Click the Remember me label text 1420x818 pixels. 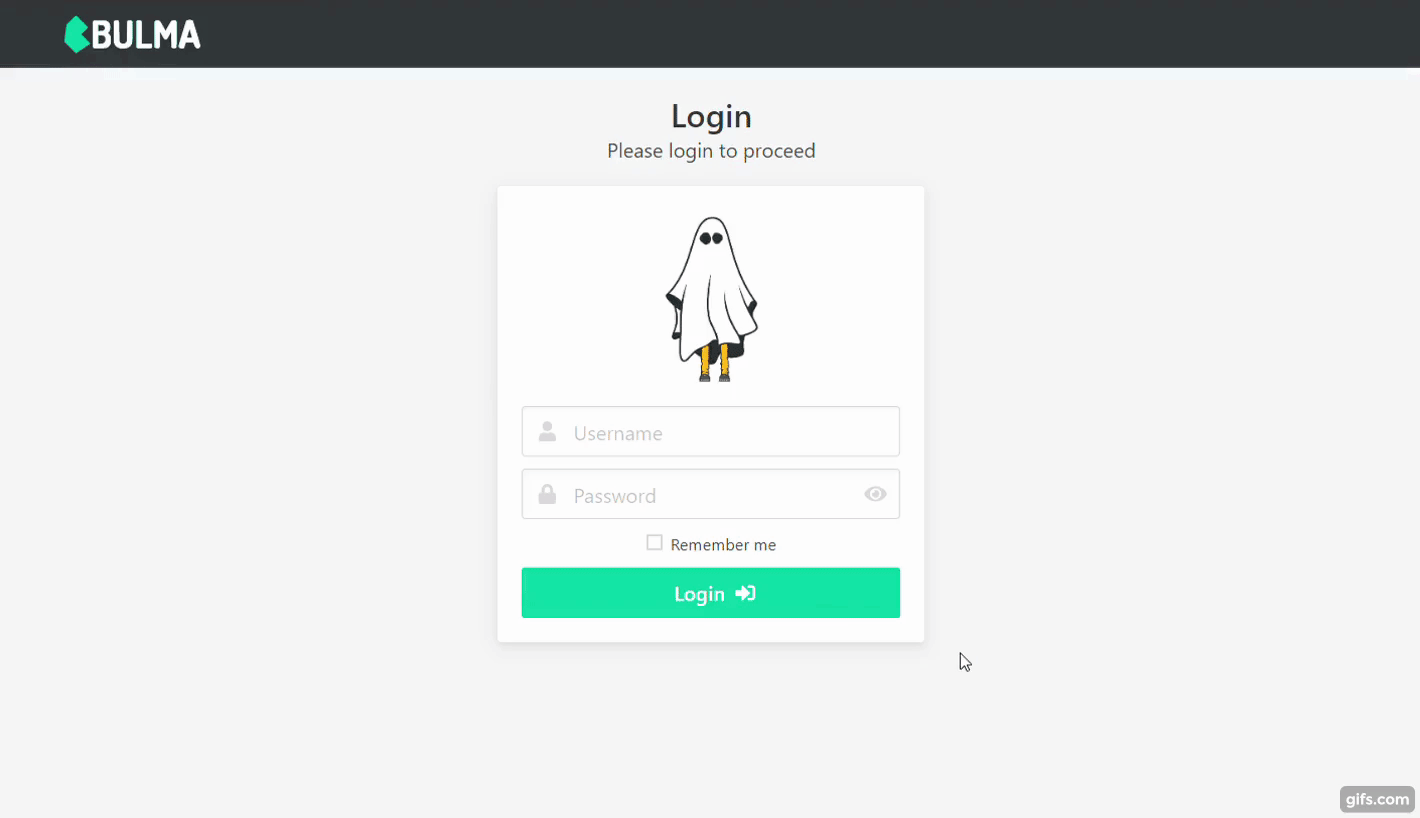(723, 545)
